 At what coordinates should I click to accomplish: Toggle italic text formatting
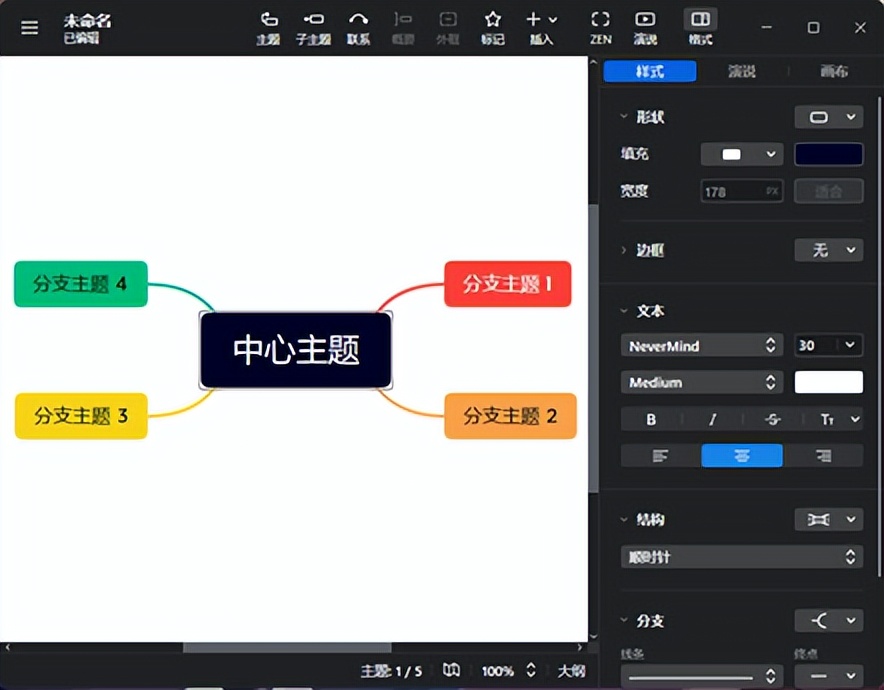[x=711, y=419]
